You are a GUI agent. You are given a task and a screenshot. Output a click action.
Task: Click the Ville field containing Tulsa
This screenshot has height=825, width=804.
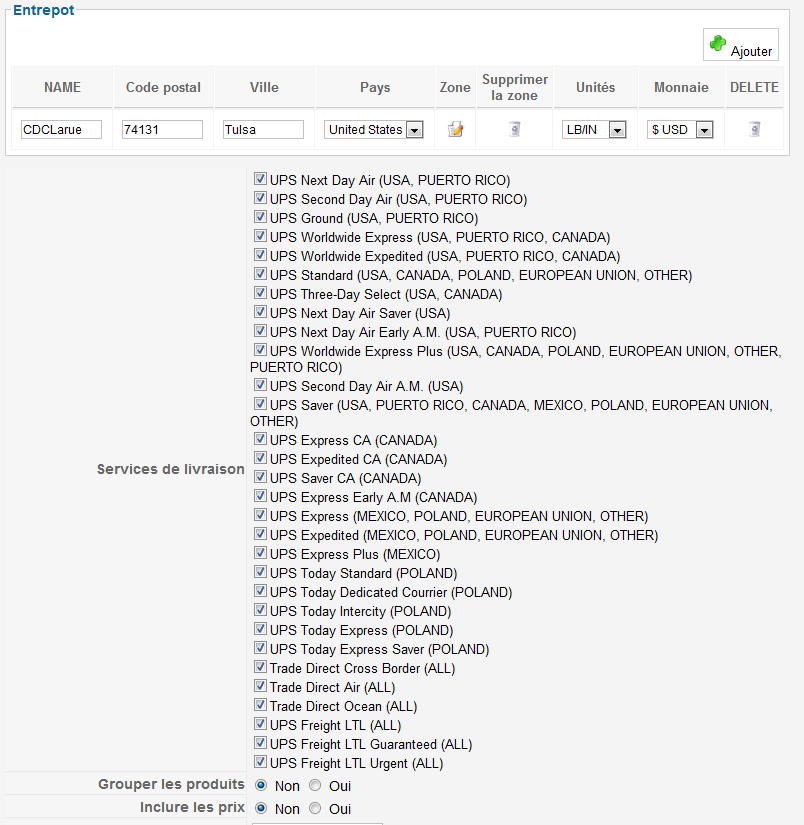coord(263,129)
